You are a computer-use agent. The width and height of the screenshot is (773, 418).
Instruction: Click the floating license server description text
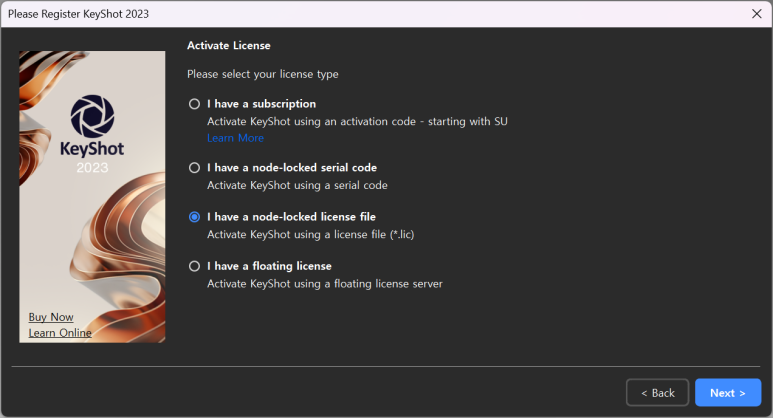pos(324,284)
